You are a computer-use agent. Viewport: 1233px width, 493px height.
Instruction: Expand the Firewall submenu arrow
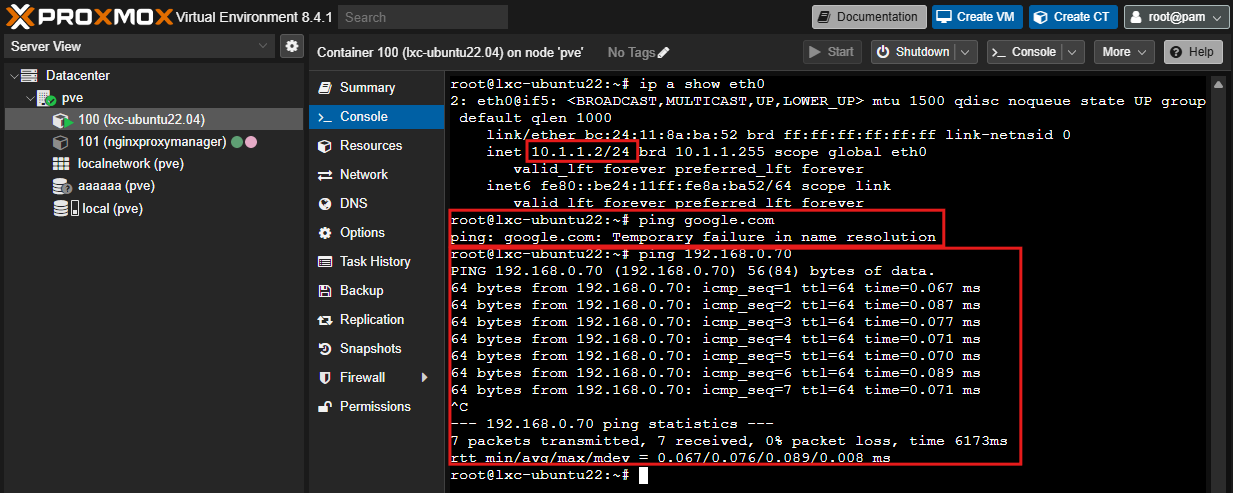tap(424, 378)
